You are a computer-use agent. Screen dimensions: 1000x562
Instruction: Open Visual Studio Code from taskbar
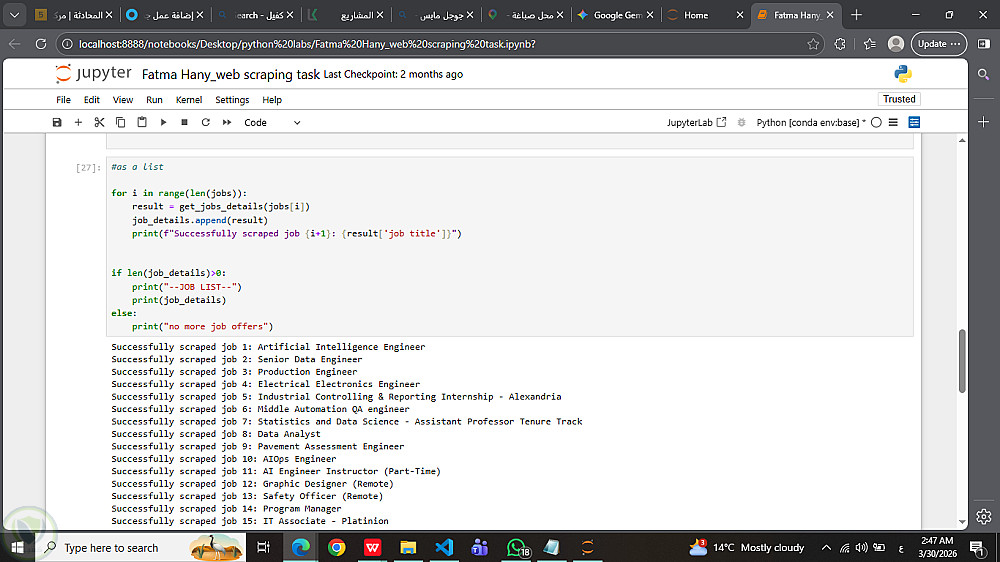pos(444,547)
